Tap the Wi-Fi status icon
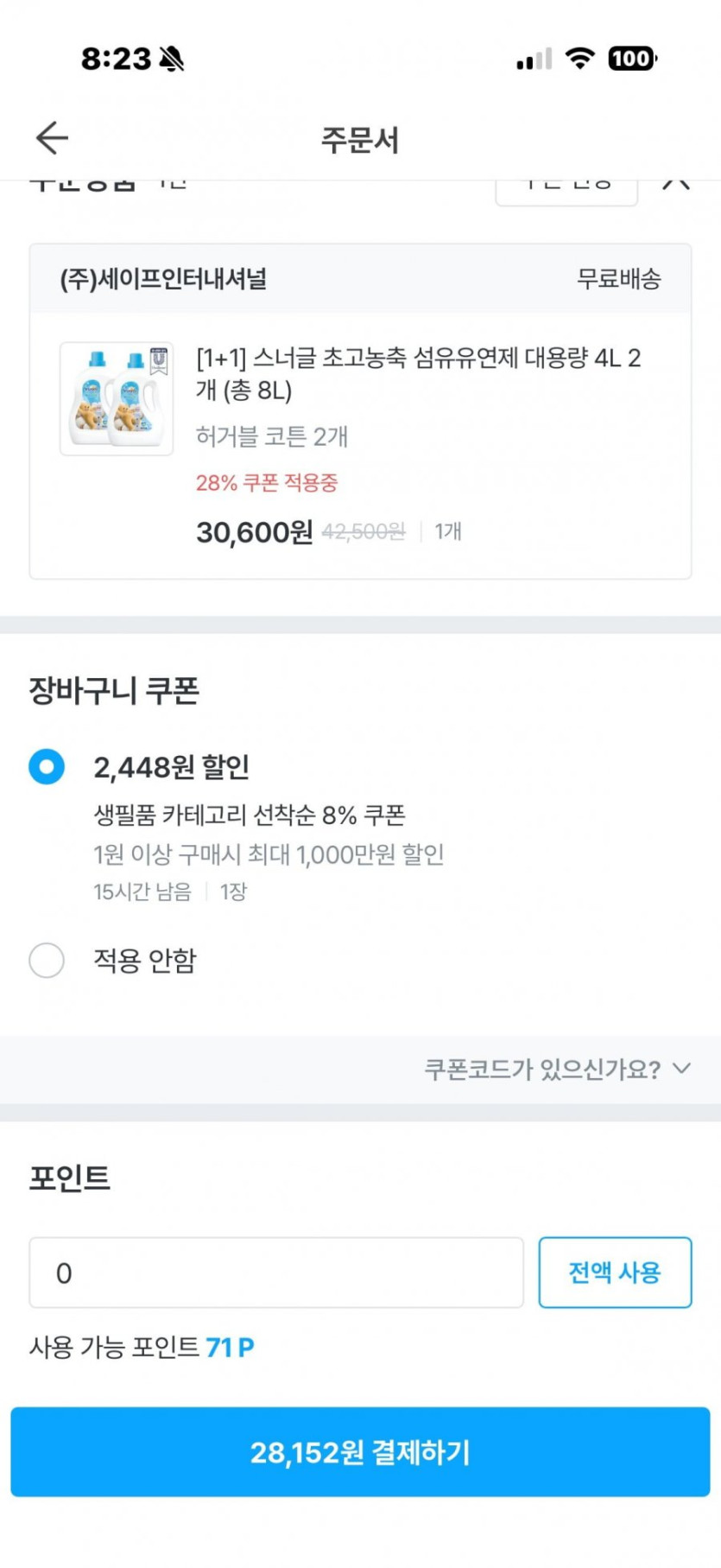This screenshot has height=1568, width=721. (580, 59)
